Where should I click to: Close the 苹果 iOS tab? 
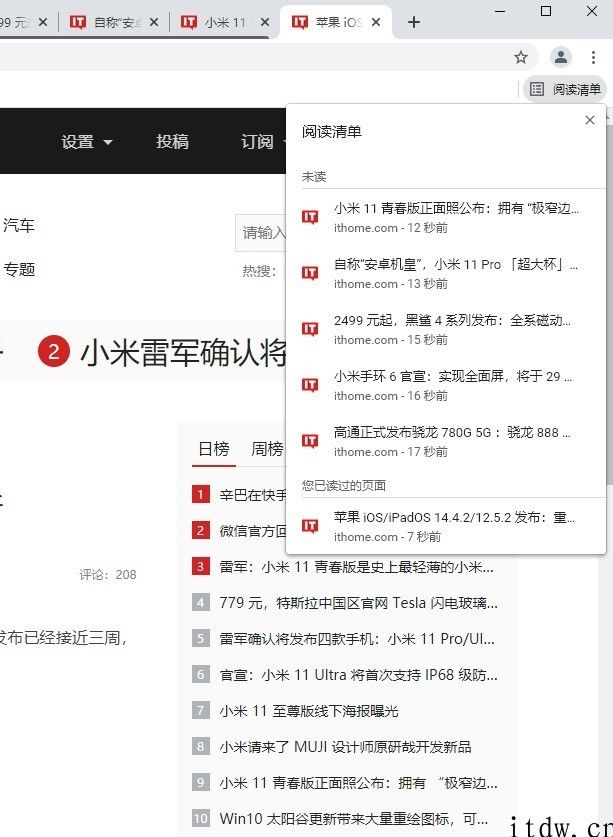(376, 22)
